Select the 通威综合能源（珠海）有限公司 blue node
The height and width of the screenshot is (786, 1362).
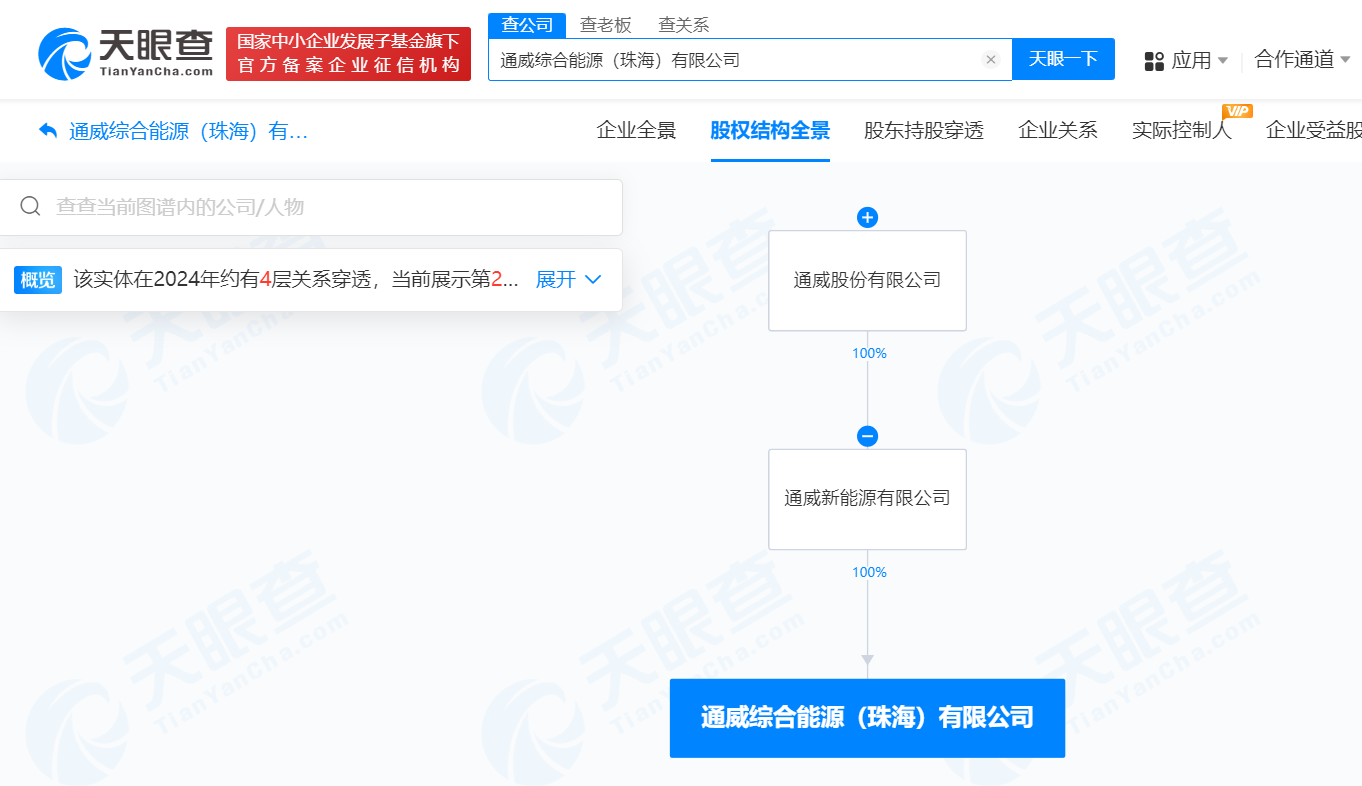867,717
